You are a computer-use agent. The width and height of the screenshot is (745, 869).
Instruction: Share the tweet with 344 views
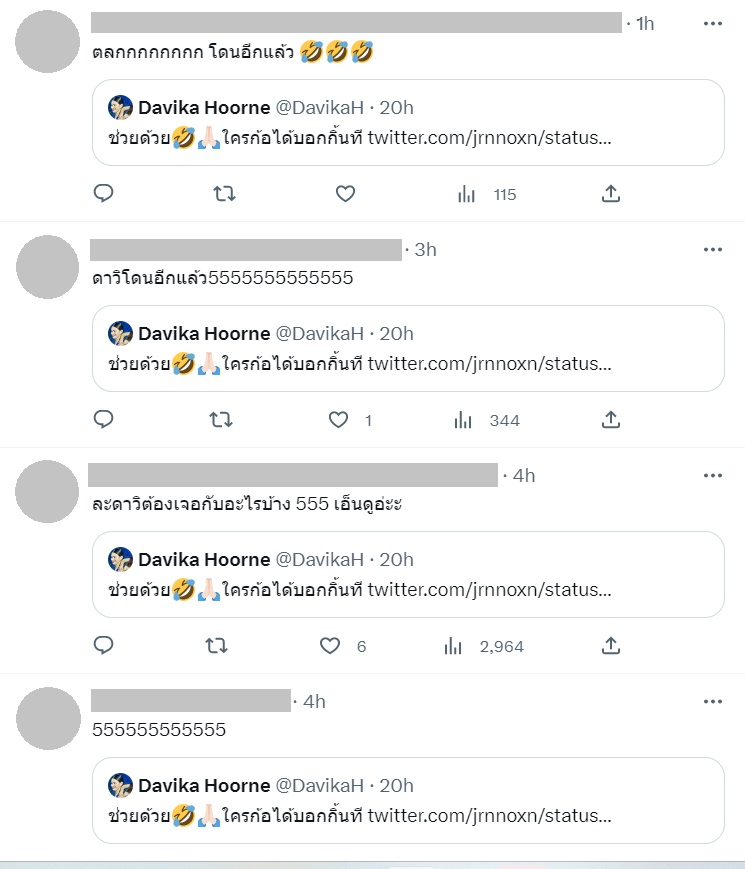tap(611, 420)
